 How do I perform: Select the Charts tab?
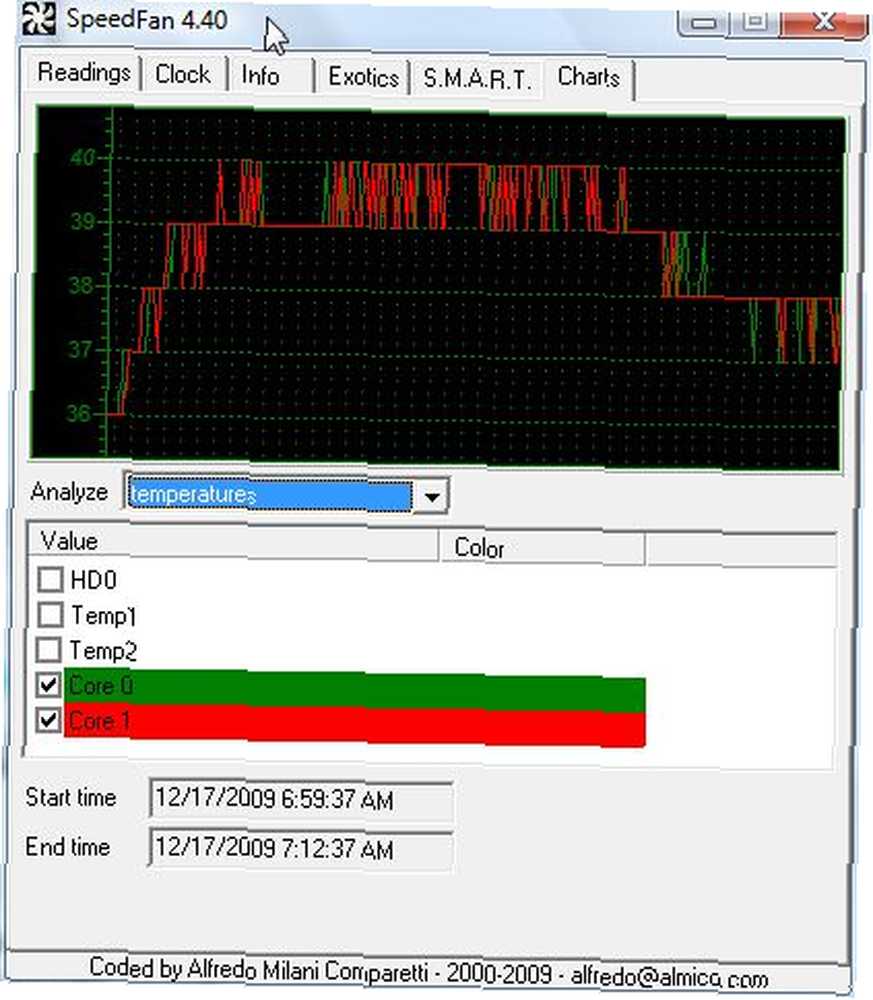[589, 77]
